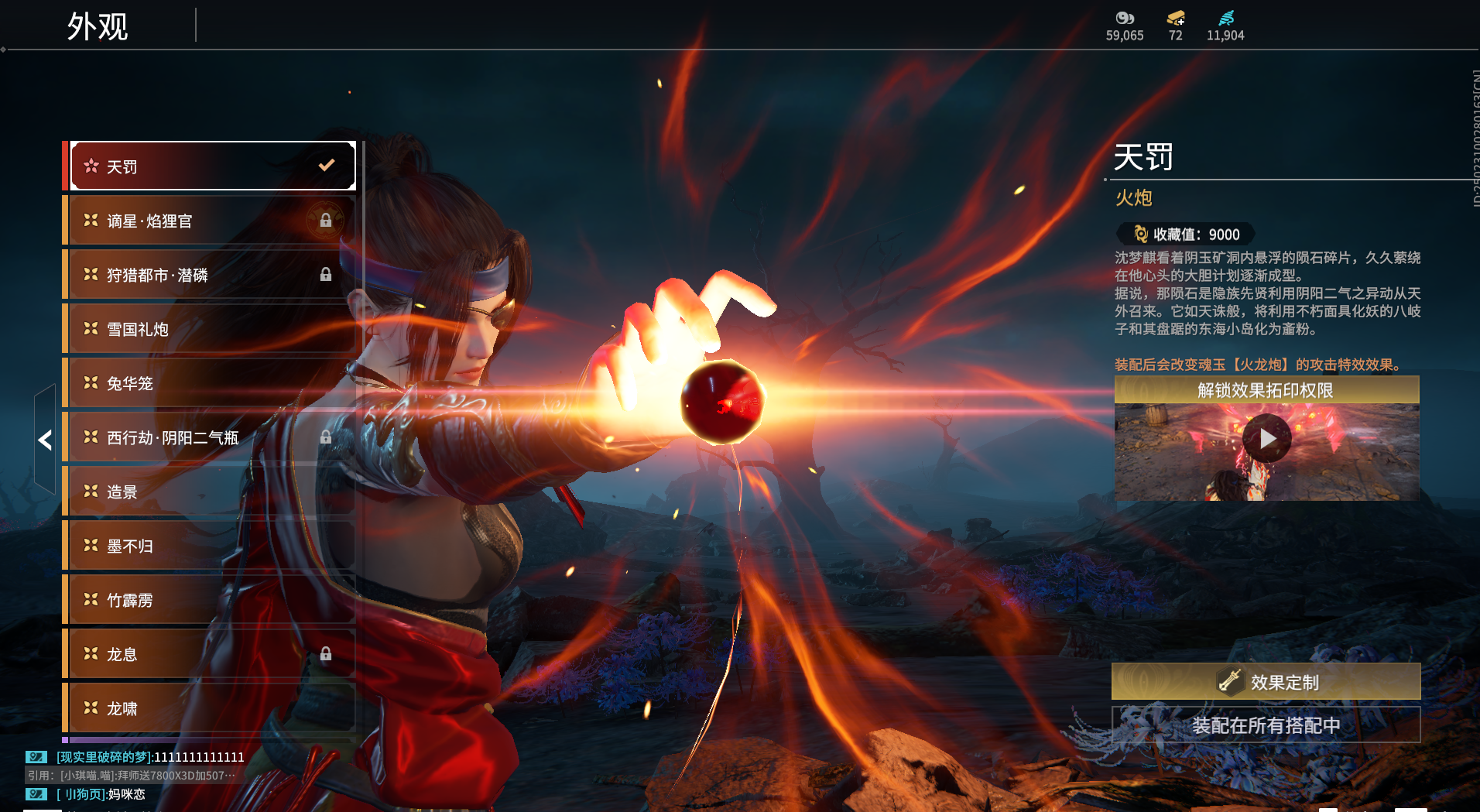
Task: Toggle the equipped checkmark on 天罚
Action: pos(327,165)
